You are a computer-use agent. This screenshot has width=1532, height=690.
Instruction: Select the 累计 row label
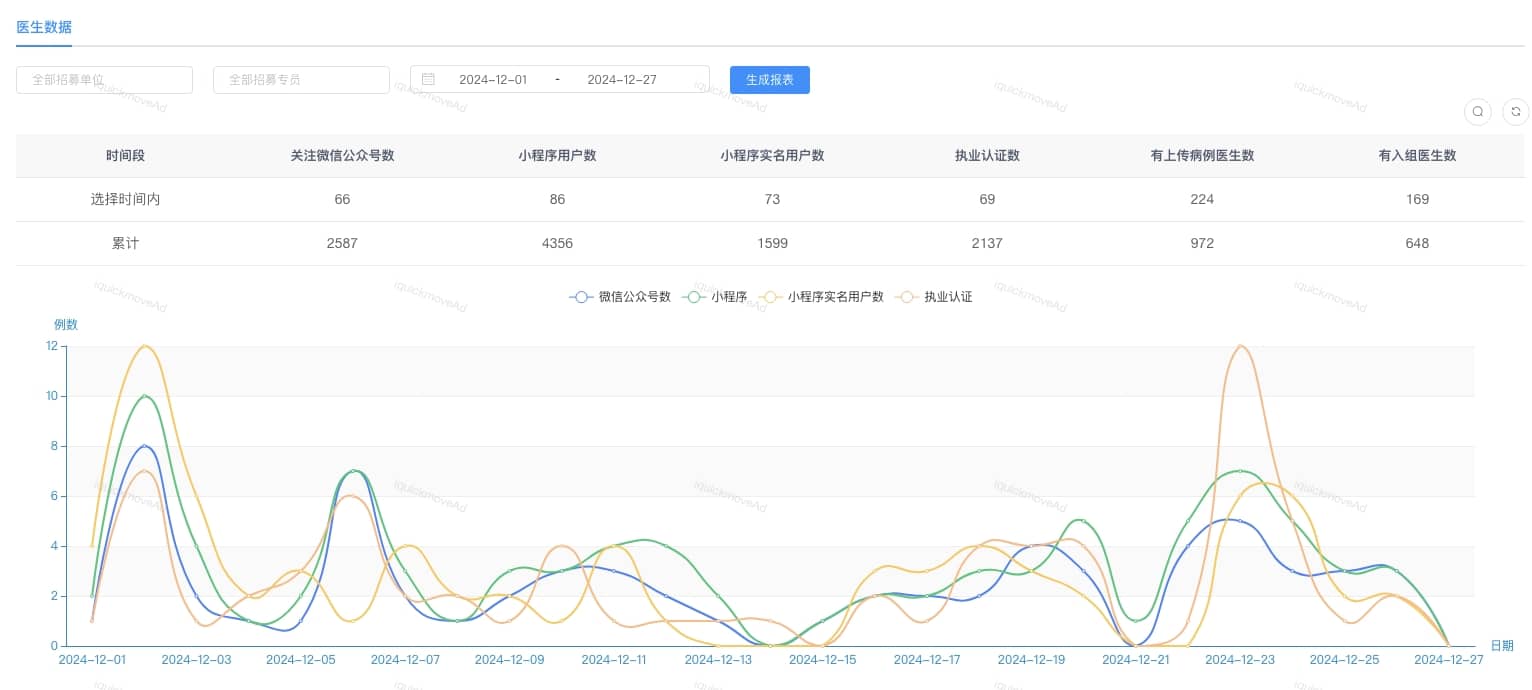[126, 243]
